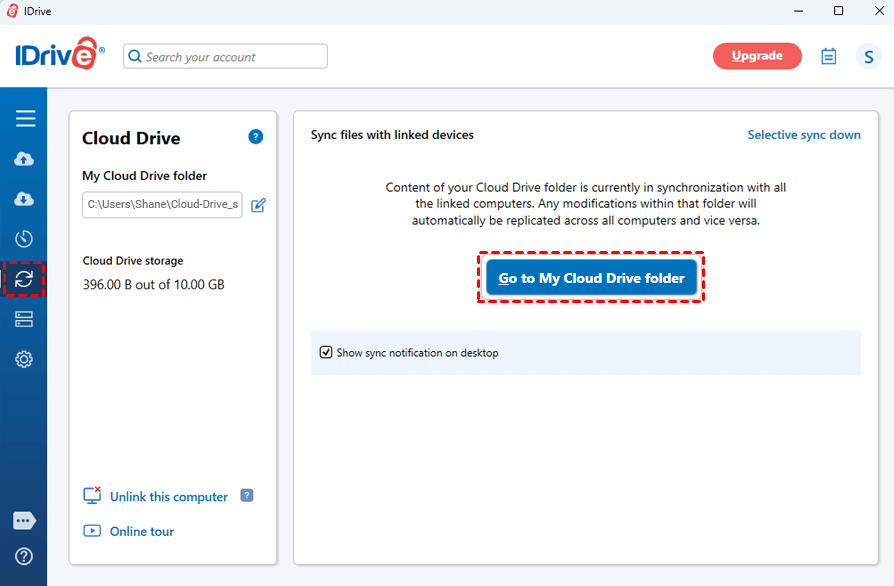Viewport: 894px width, 586px height.
Task: Open the Settings gear icon
Action: (25, 359)
